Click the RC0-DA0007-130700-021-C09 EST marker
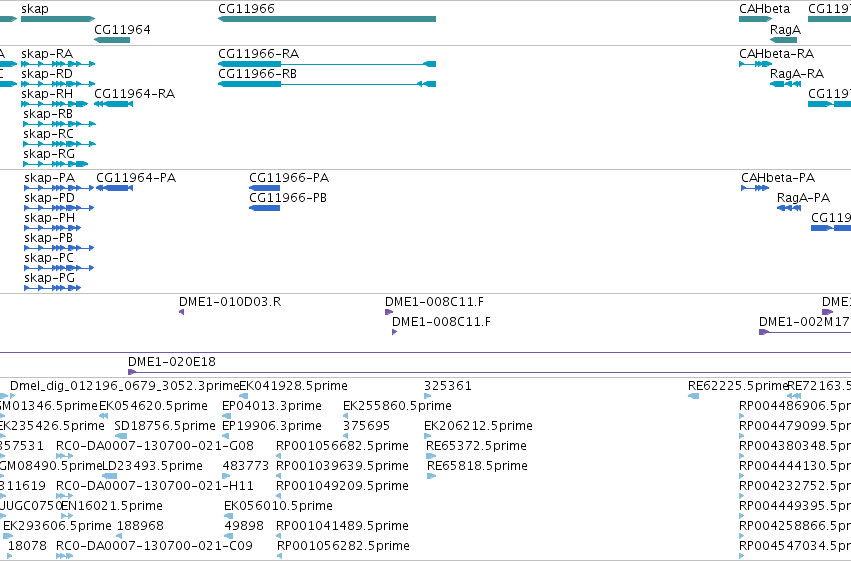This screenshot has width=851, height=561. [65, 556]
